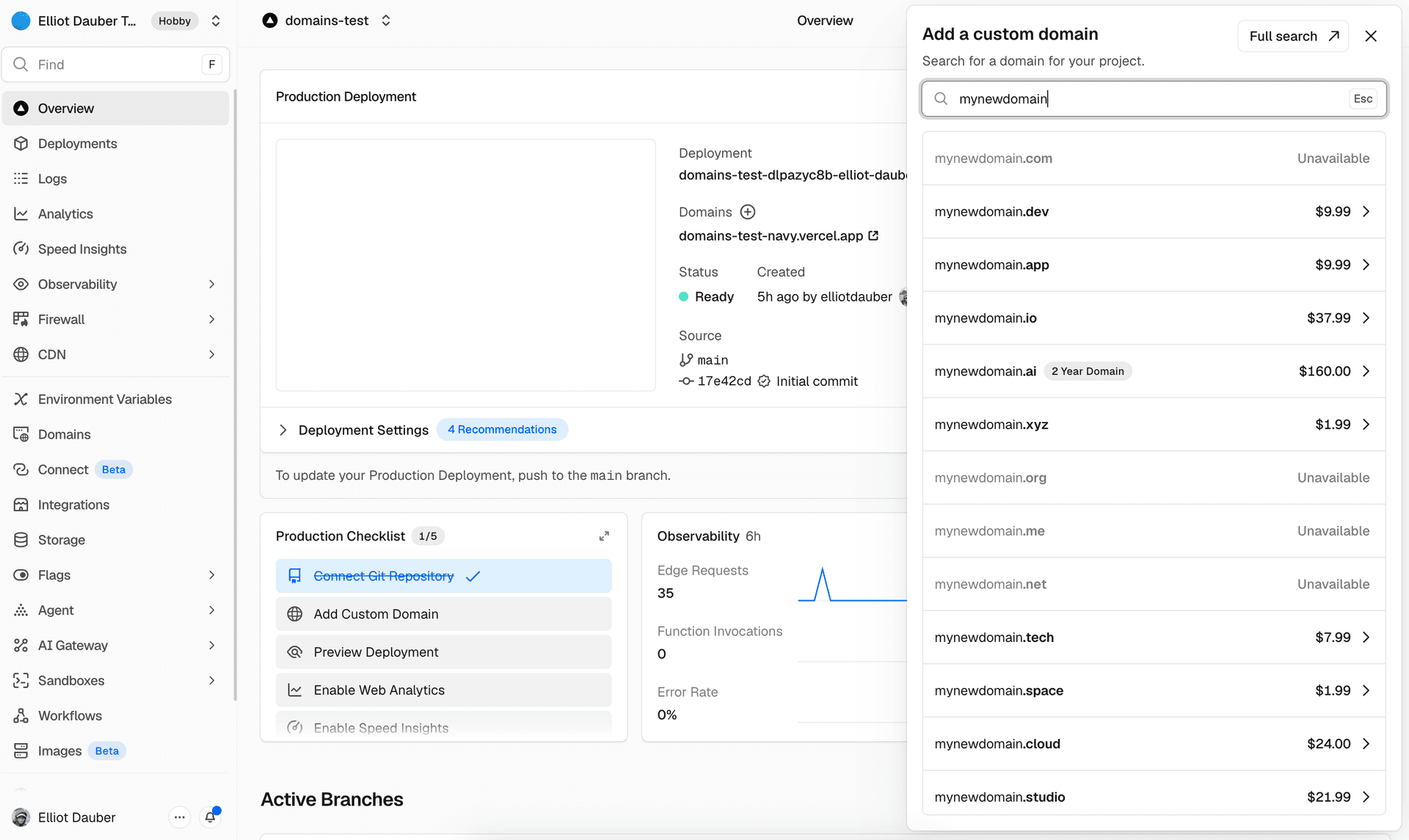
Task: Expand the CDN submenu chevron
Action: tap(212, 355)
